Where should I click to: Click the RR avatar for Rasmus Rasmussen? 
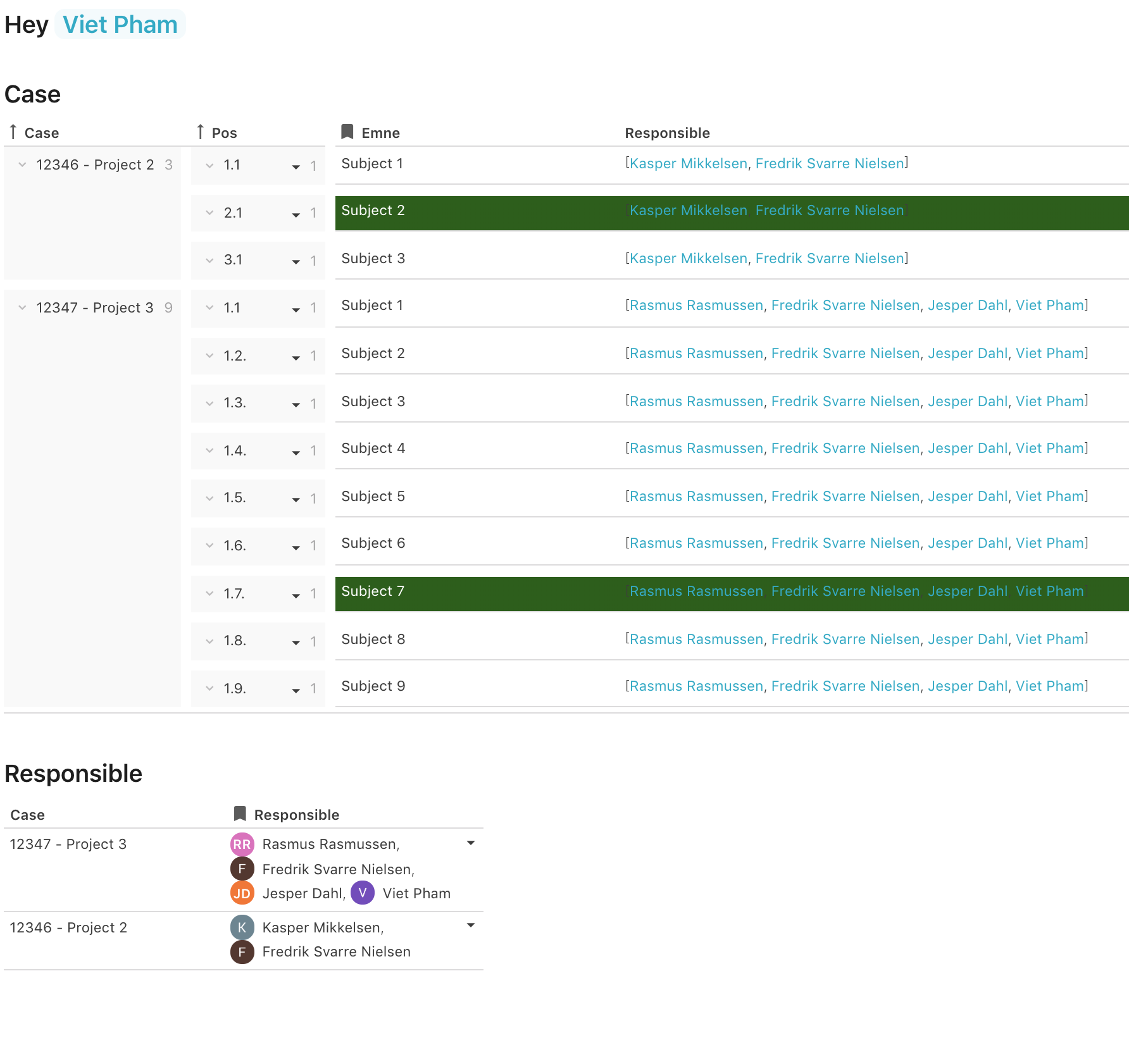point(242,844)
